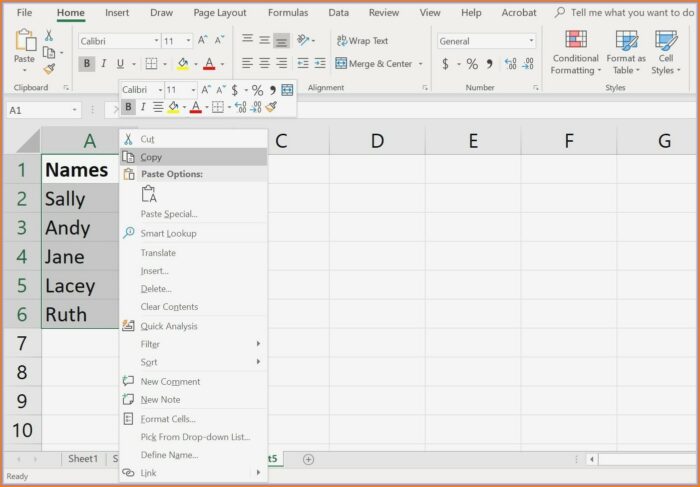
Task: Open Conditional Formatting menu
Action: (575, 52)
